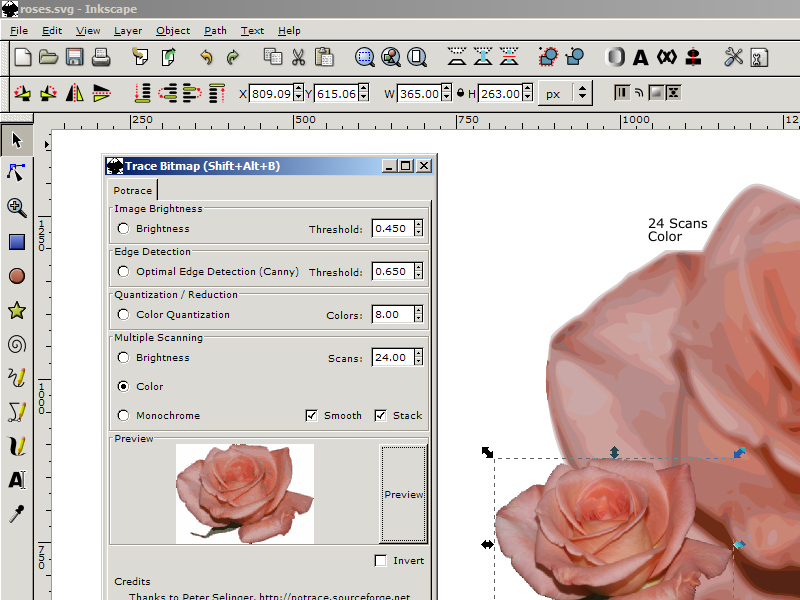Uncheck the Smooth option

(x=312, y=415)
